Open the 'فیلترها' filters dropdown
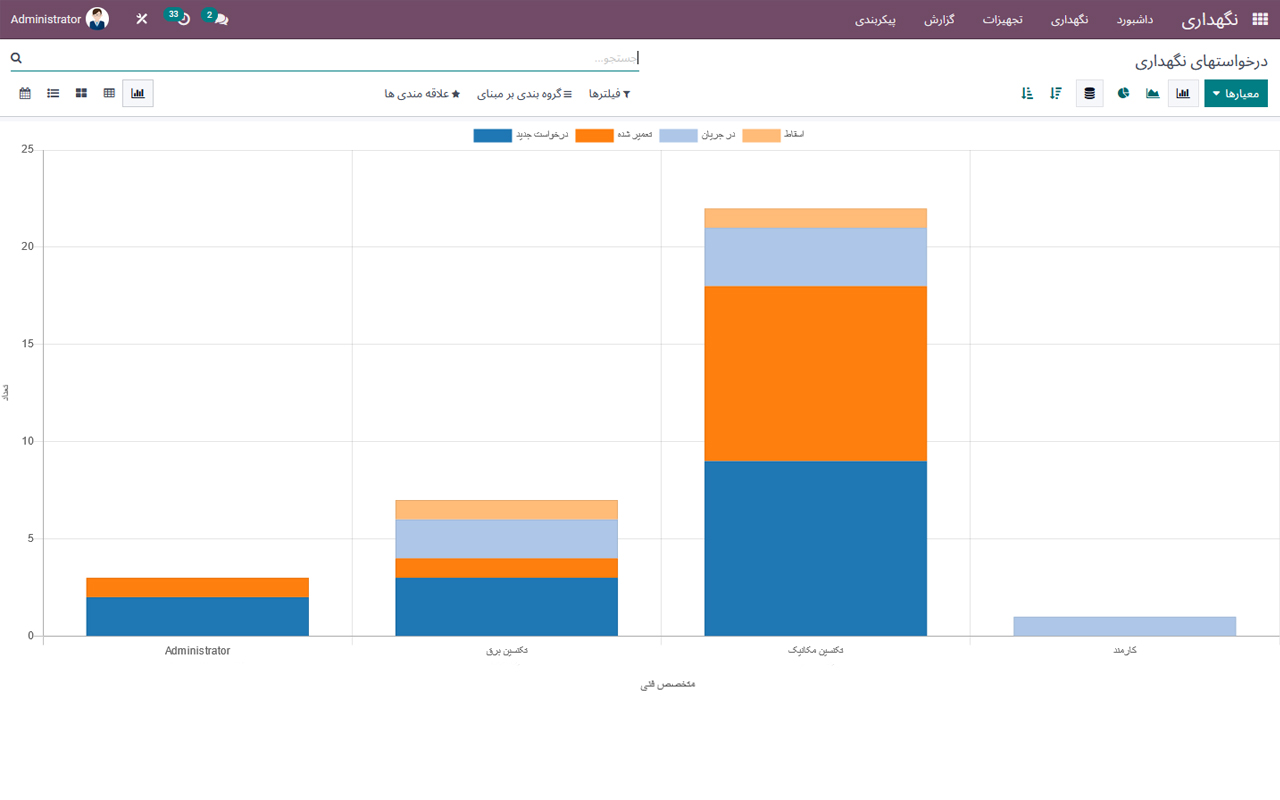 pos(609,94)
